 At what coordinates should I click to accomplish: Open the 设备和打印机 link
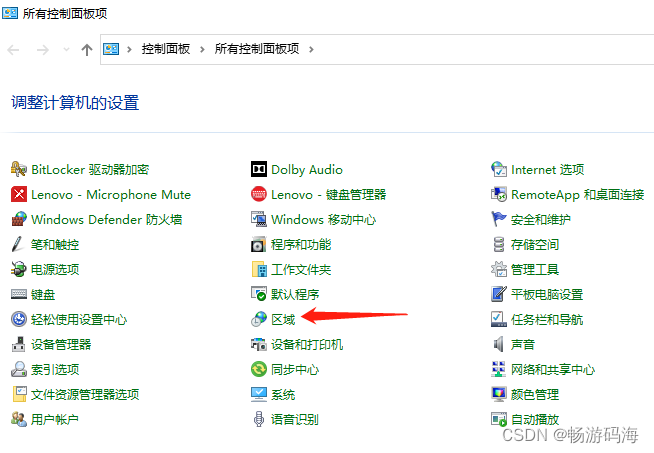pyautogui.click(x=307, y=345)
